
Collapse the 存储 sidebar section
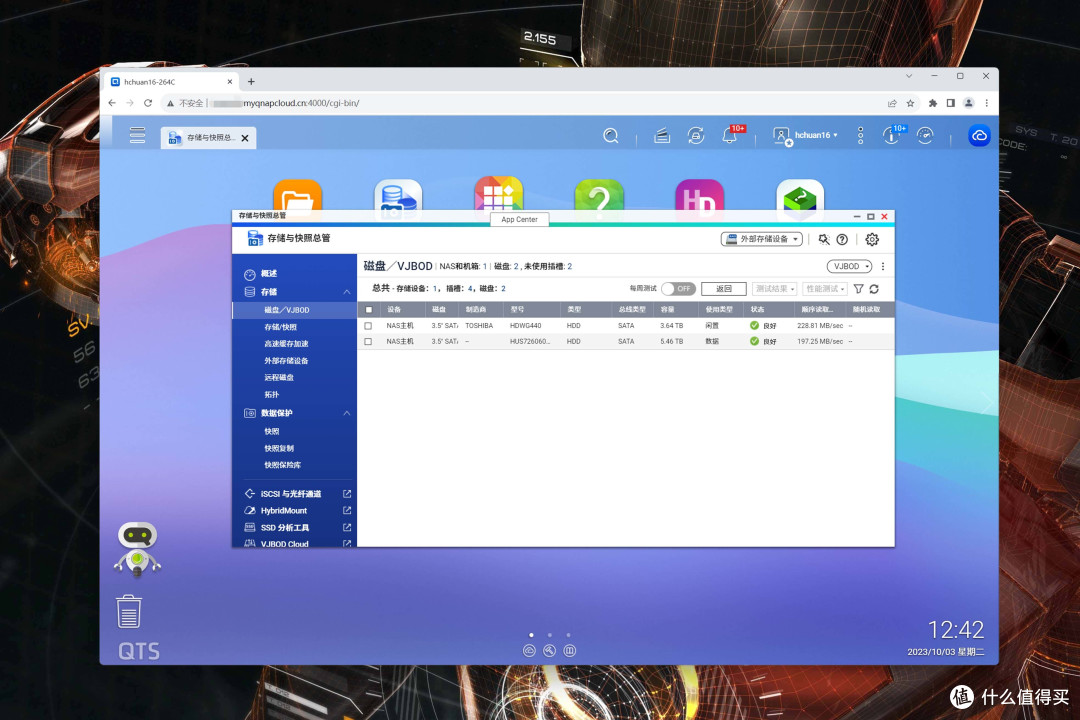tap(346, 292)
